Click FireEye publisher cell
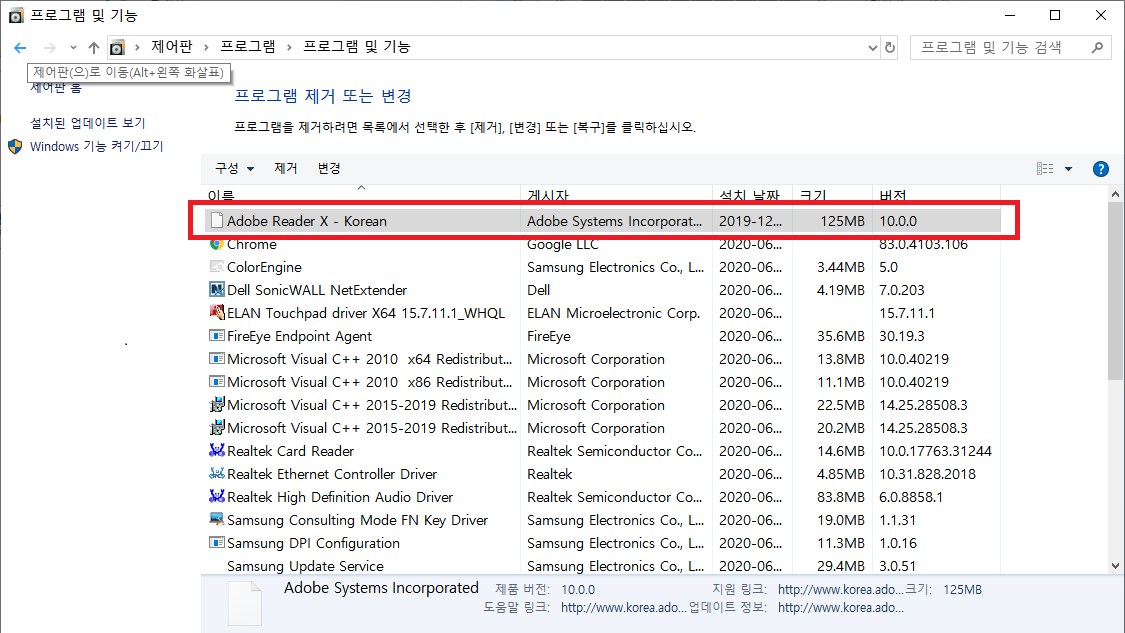This screenshot has width=1125, height=633. pos(549,336)
